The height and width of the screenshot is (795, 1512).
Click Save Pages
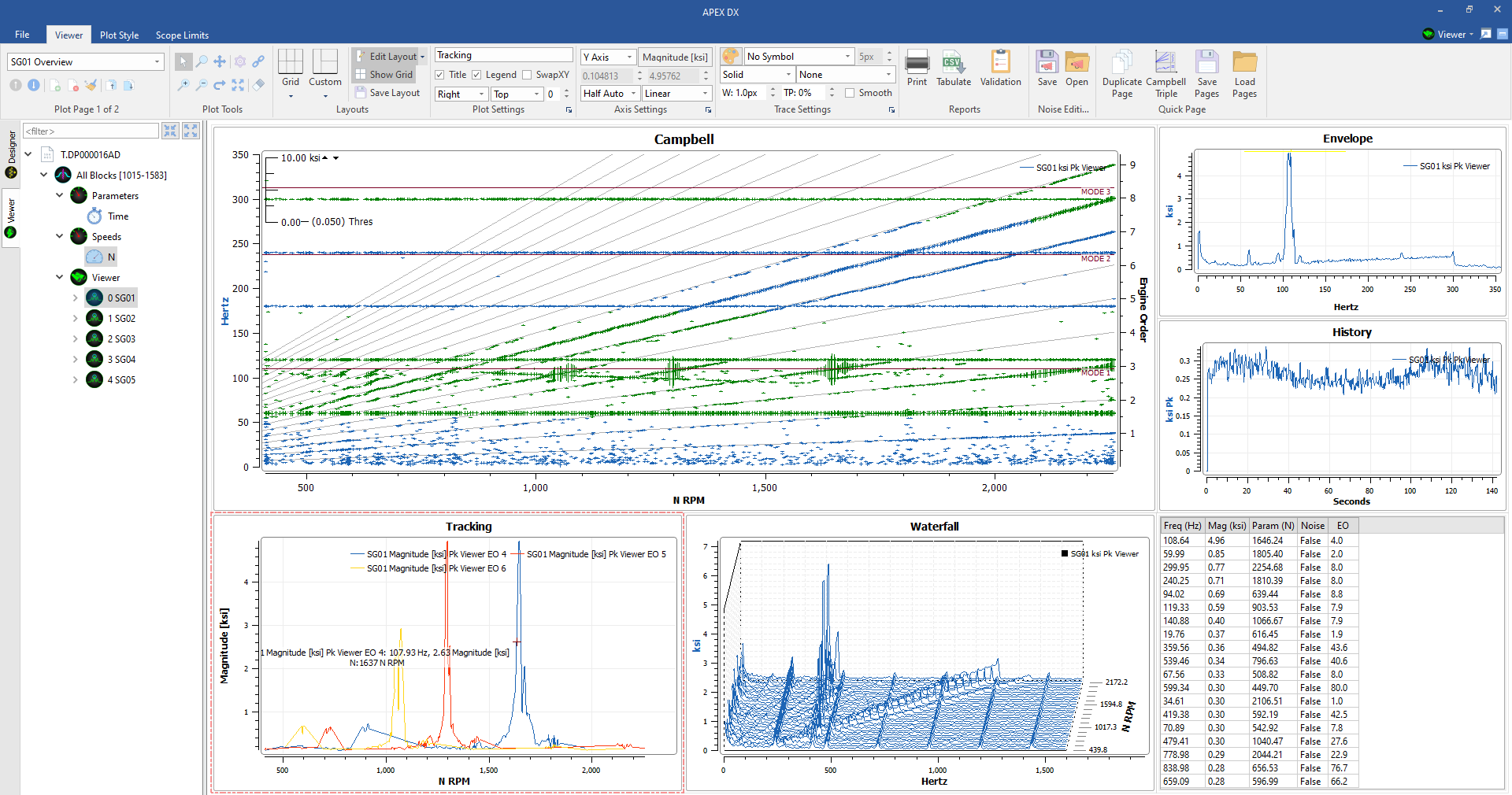tap(1206, 74)
